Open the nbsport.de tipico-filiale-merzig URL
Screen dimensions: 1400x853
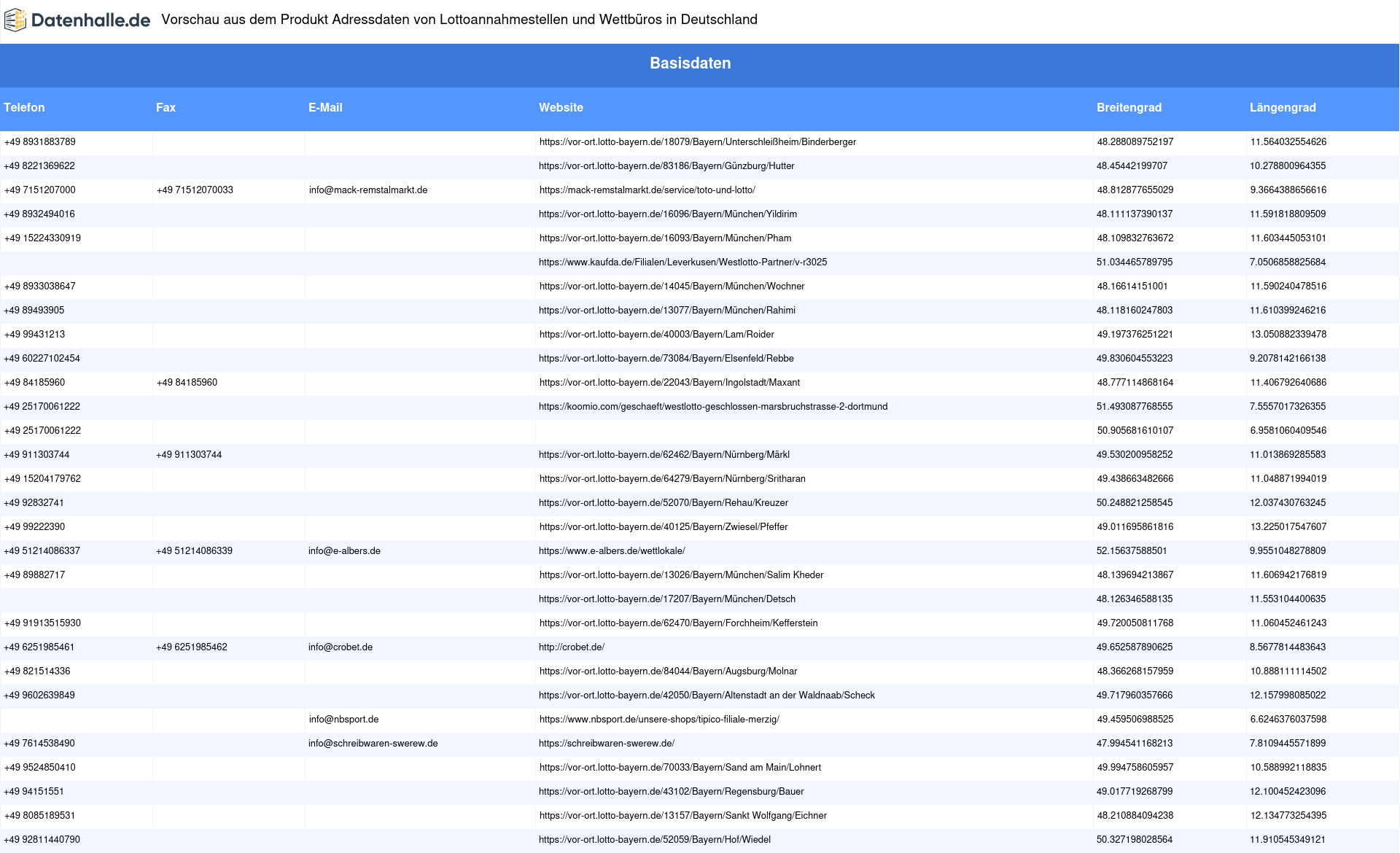click(x=659, y=720)
